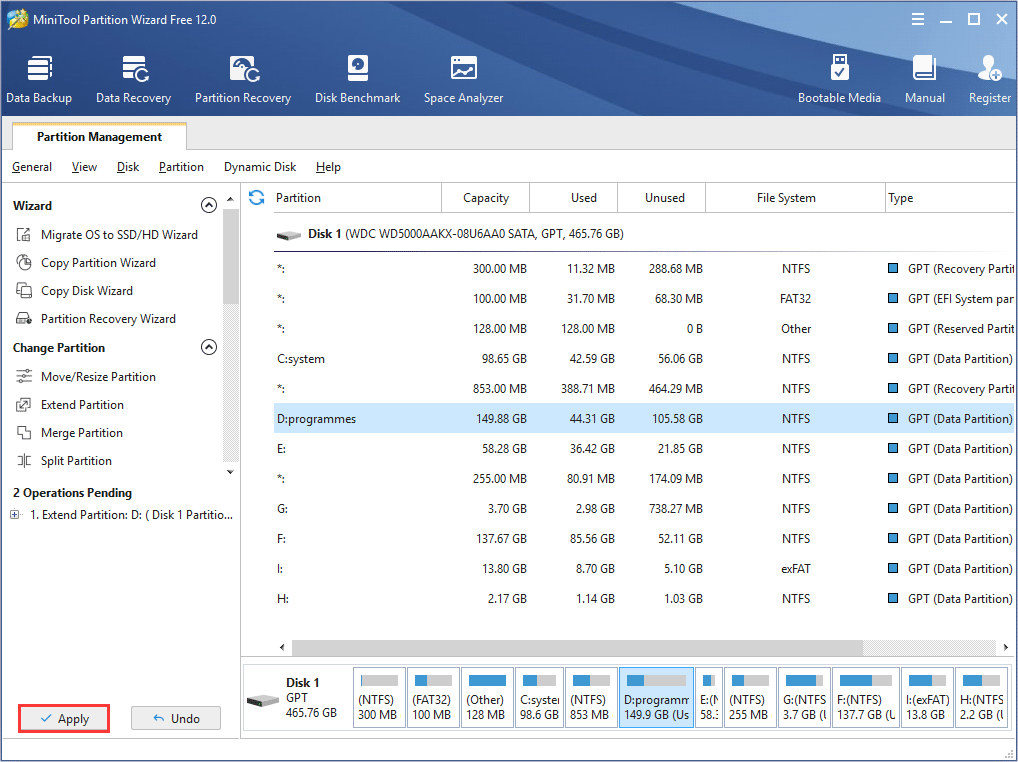Start the Disk Benchmark tool

point(358,79)
